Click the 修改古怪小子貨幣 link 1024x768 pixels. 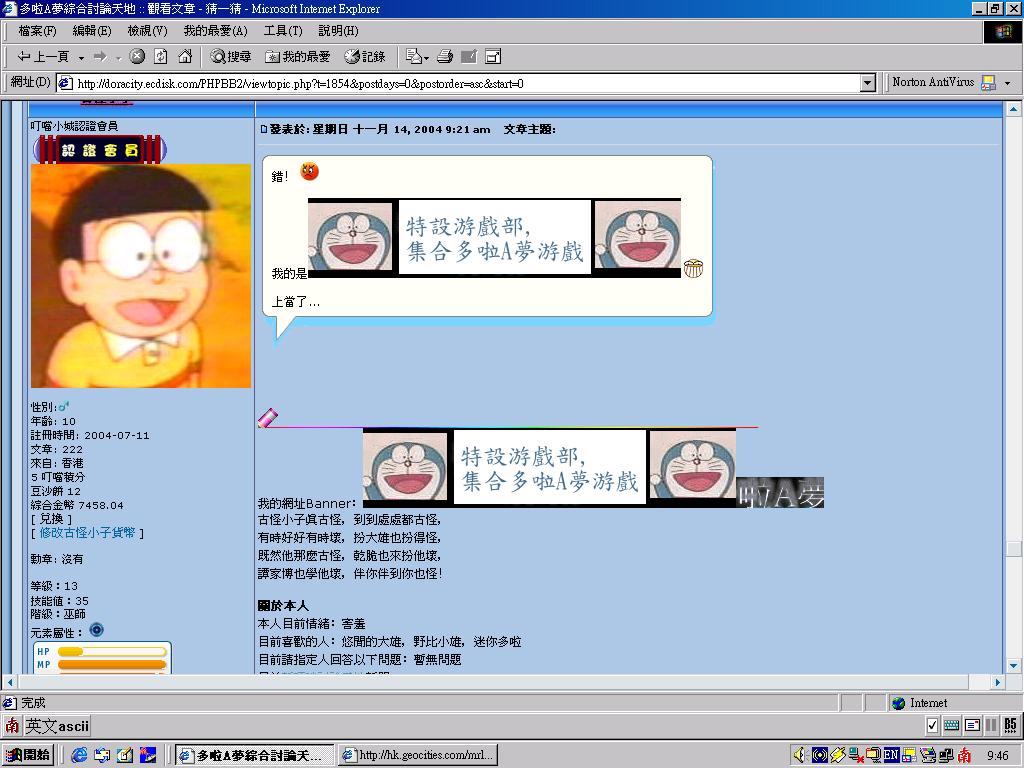(x=88, y=533)
